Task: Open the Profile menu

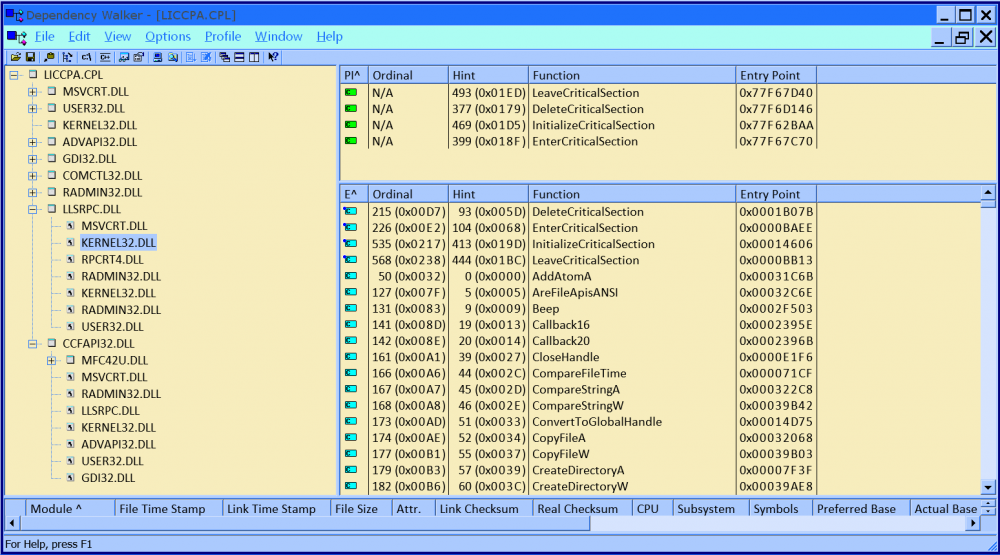Action: (223, 37)
